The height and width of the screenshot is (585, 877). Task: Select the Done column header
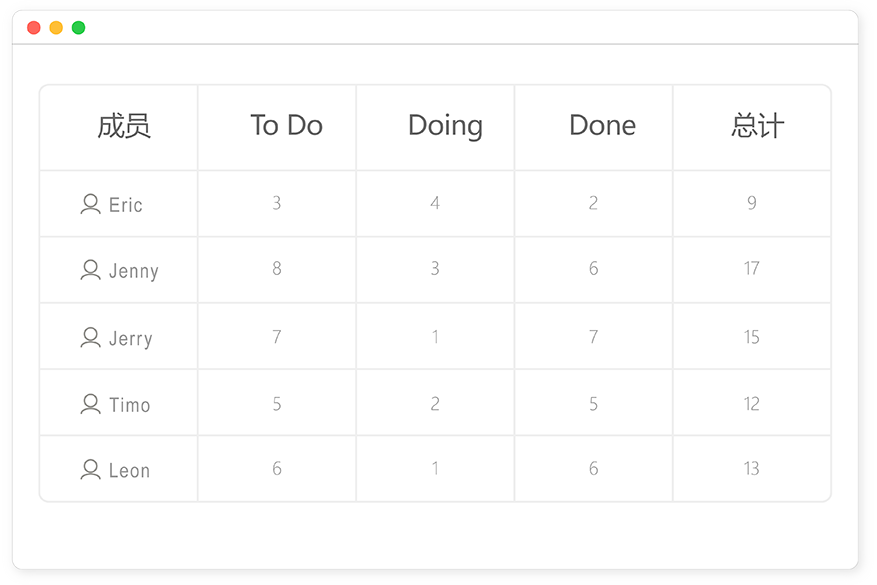[602, 125]
